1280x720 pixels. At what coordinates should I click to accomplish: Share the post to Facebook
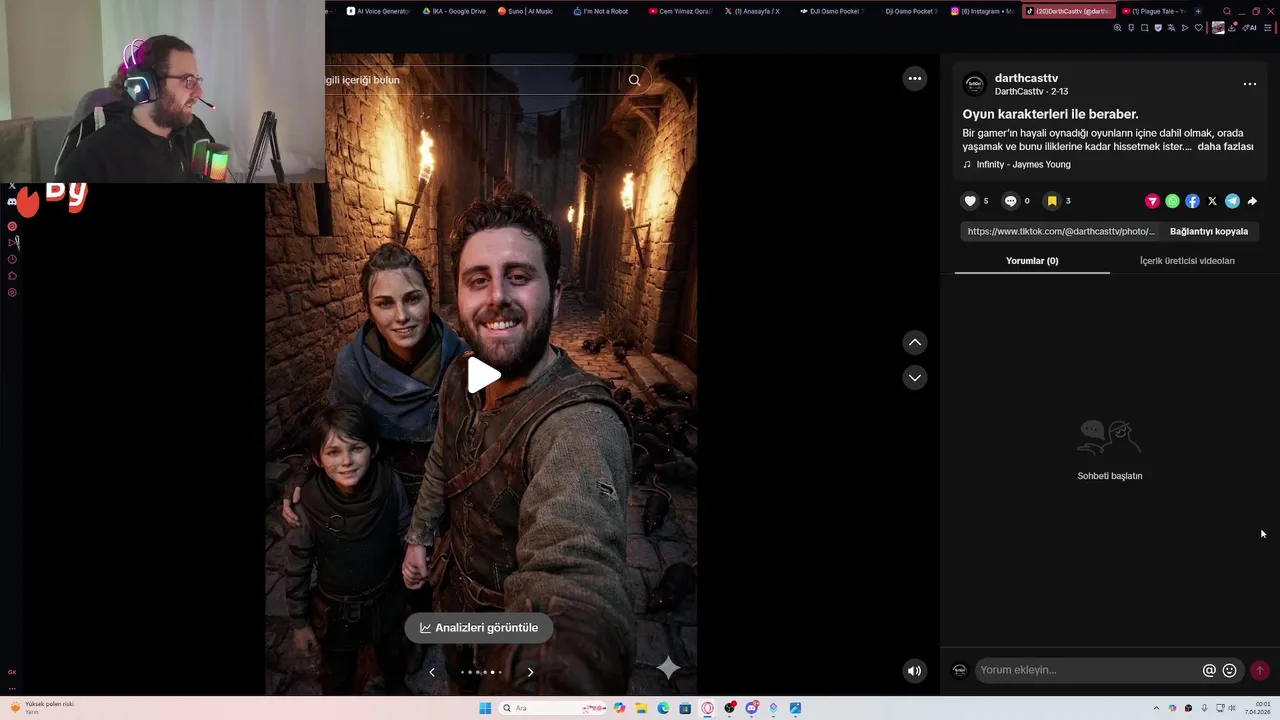pos(1192,201)
